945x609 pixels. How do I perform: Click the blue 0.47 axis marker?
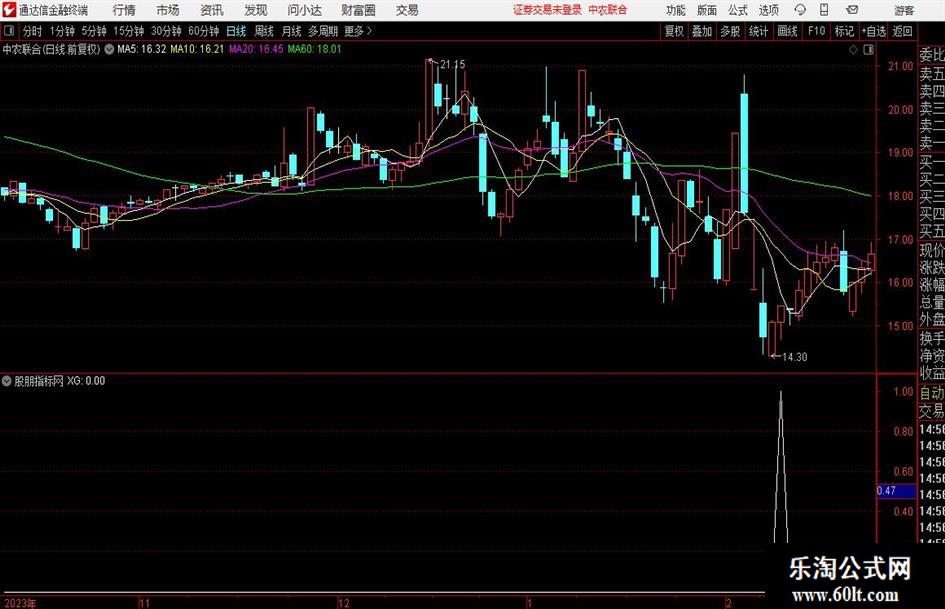pos(896,491)
